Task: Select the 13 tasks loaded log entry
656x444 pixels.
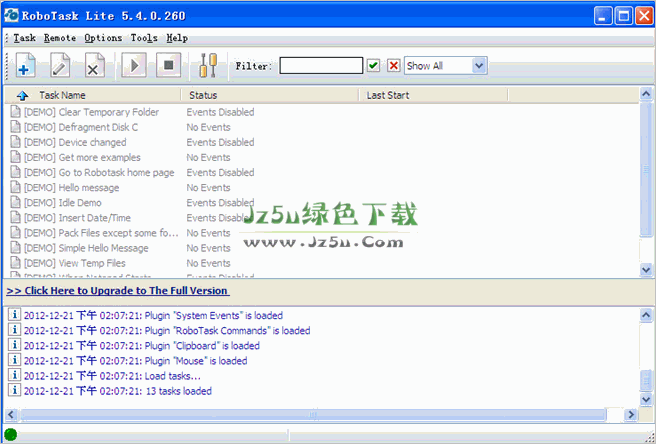Action: coord(118,391)
